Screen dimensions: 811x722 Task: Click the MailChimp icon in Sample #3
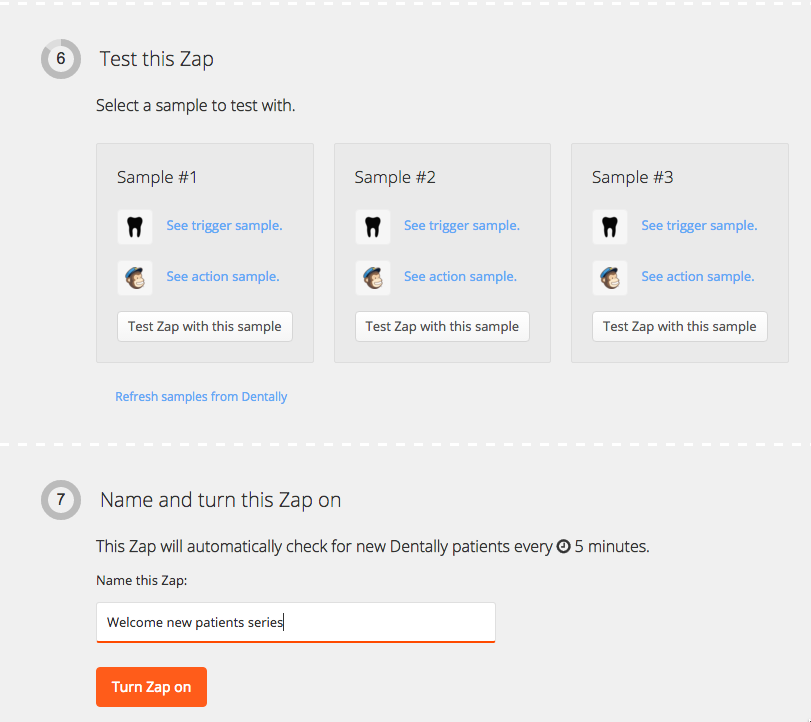pos(610,277)
